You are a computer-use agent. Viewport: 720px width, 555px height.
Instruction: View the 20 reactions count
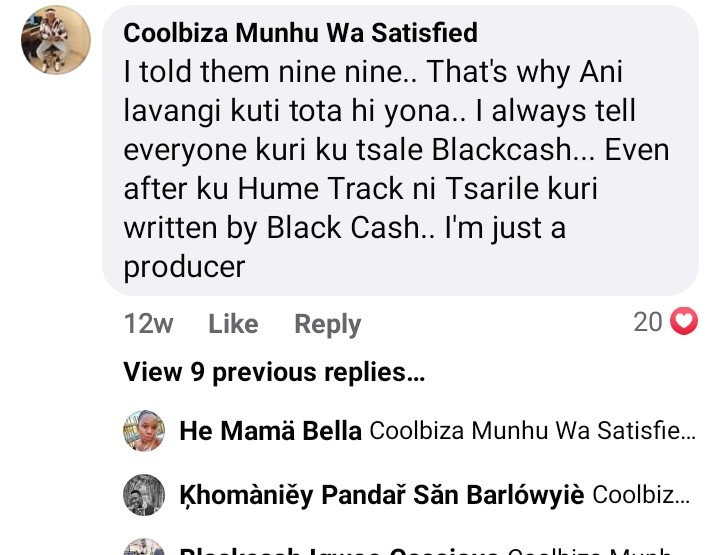pyautogui.click(x=648, y=322)
